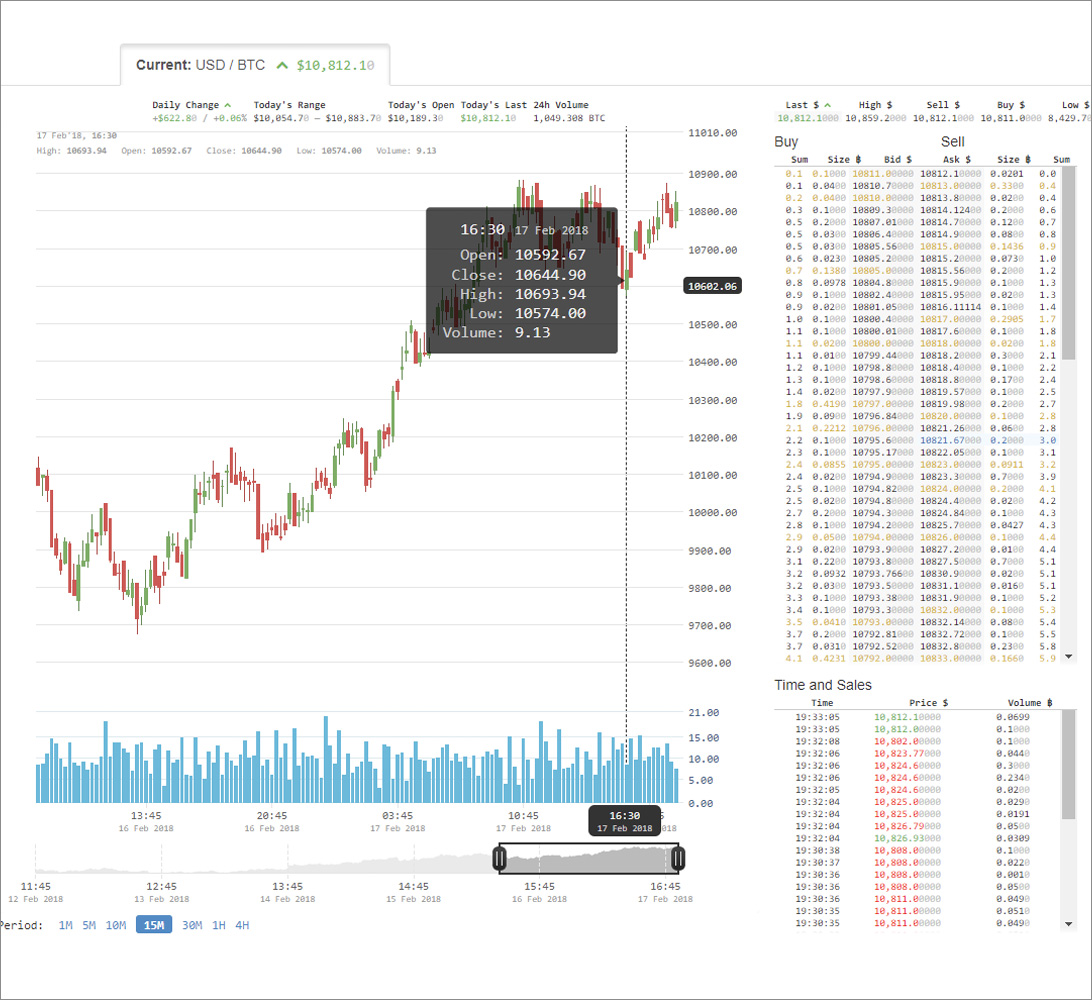Click the order book scroll-down arrow
The image size is (1092, 1000).
pyautogui.click(x=1068, y=656)
